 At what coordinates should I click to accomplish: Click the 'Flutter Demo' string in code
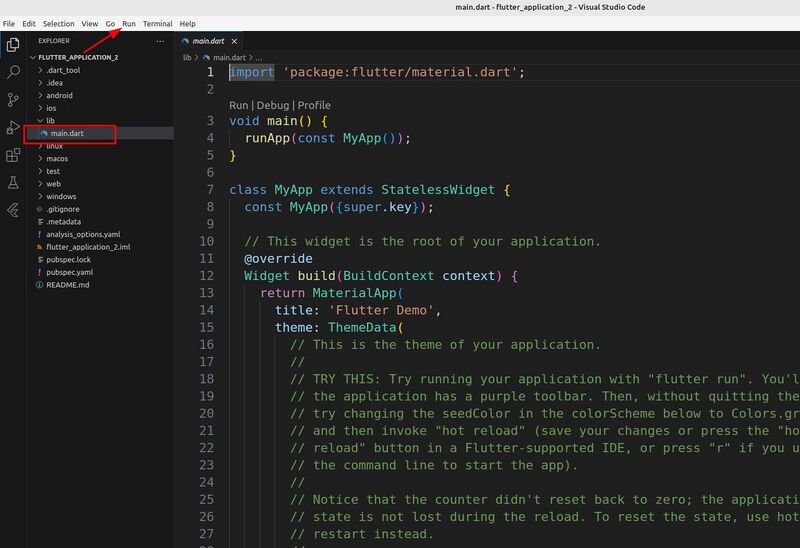point(381,310)
